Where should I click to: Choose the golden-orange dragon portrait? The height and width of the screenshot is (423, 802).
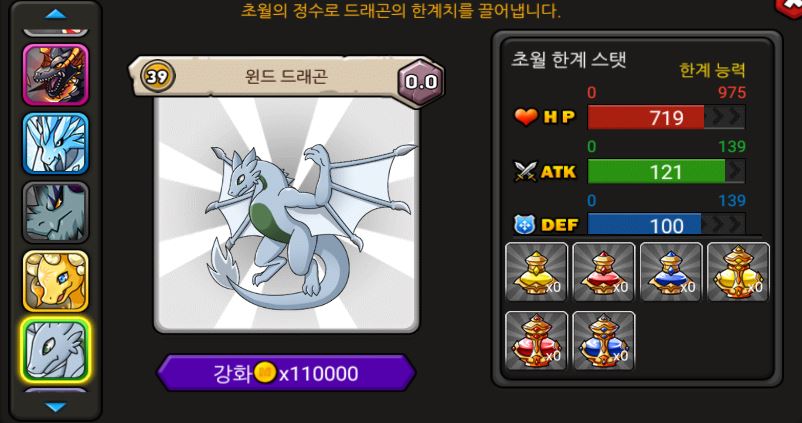[55, 281]
